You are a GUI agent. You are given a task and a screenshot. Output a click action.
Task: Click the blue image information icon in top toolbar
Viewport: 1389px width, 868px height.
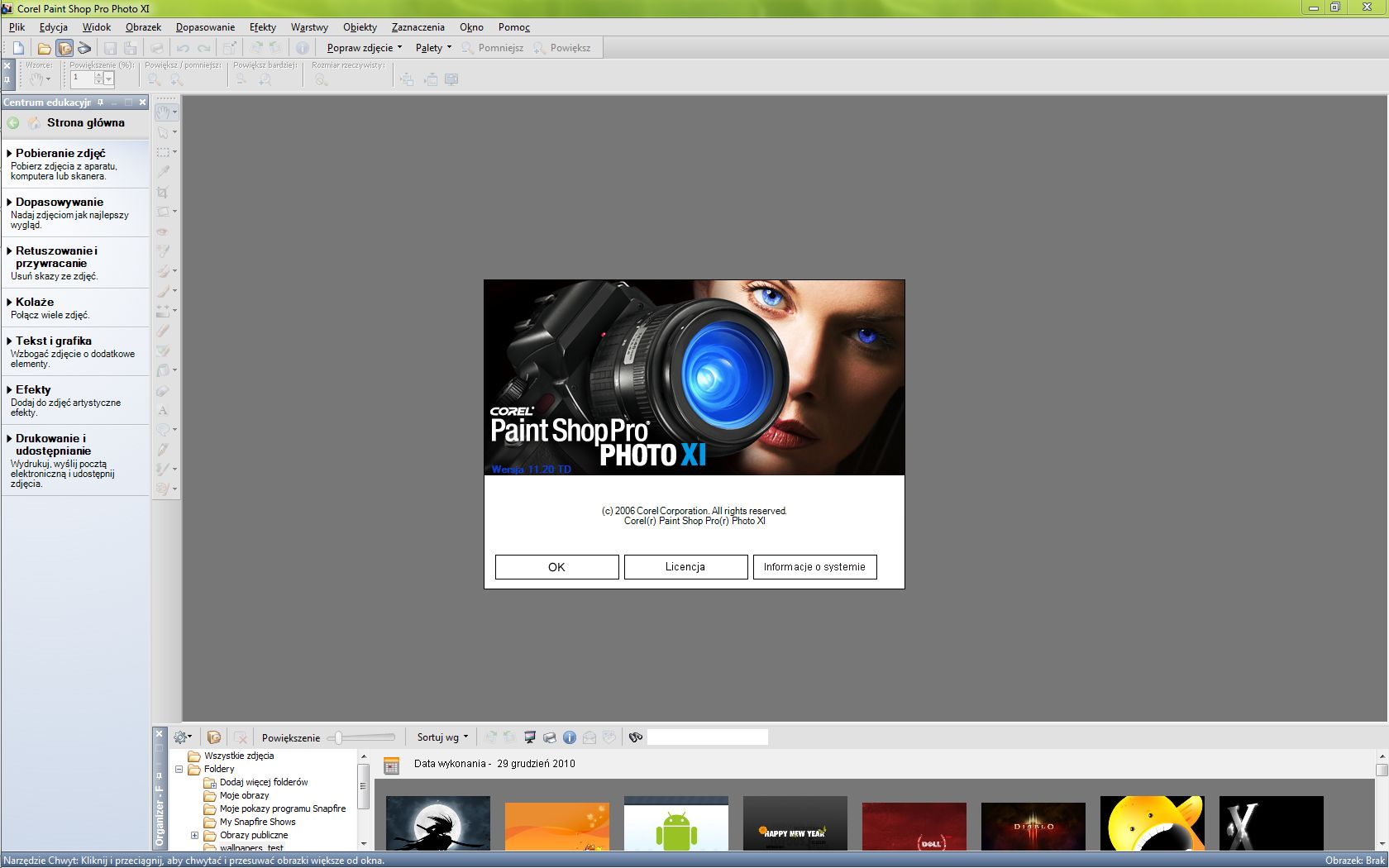click(303, 48)
